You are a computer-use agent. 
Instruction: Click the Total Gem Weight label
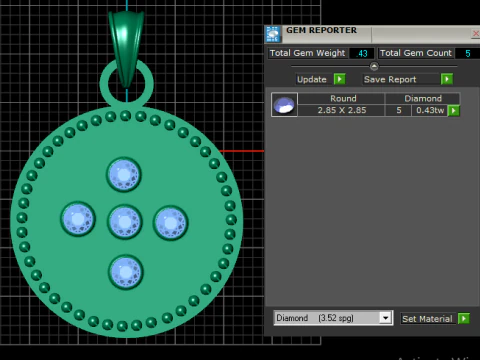tap(307, 53)
